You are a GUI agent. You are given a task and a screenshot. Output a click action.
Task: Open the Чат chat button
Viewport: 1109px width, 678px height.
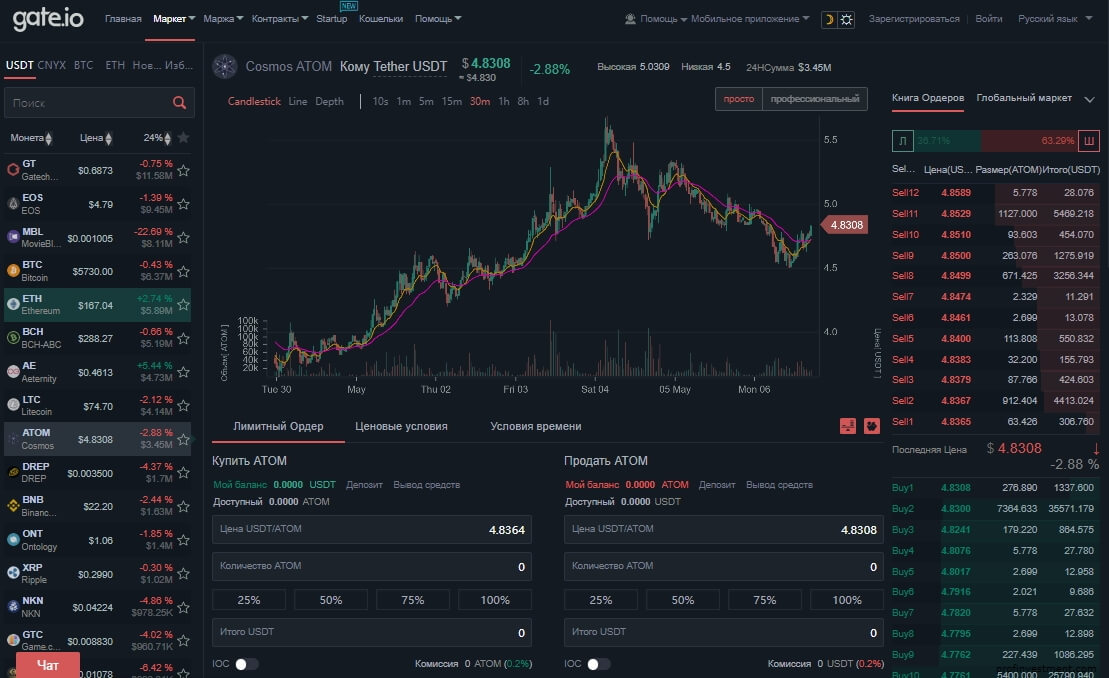pos(47,665)
